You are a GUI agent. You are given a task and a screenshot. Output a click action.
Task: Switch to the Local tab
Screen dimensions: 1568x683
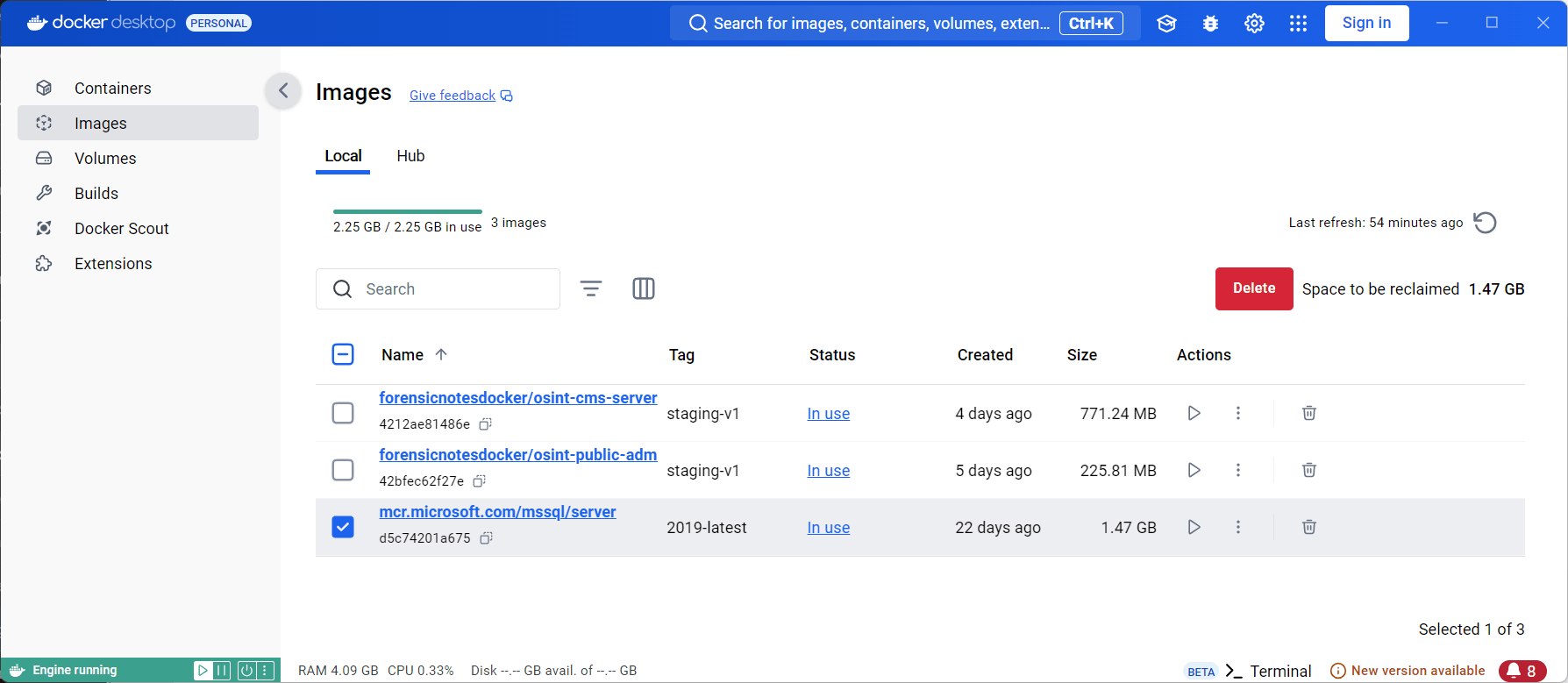[343, 156]
